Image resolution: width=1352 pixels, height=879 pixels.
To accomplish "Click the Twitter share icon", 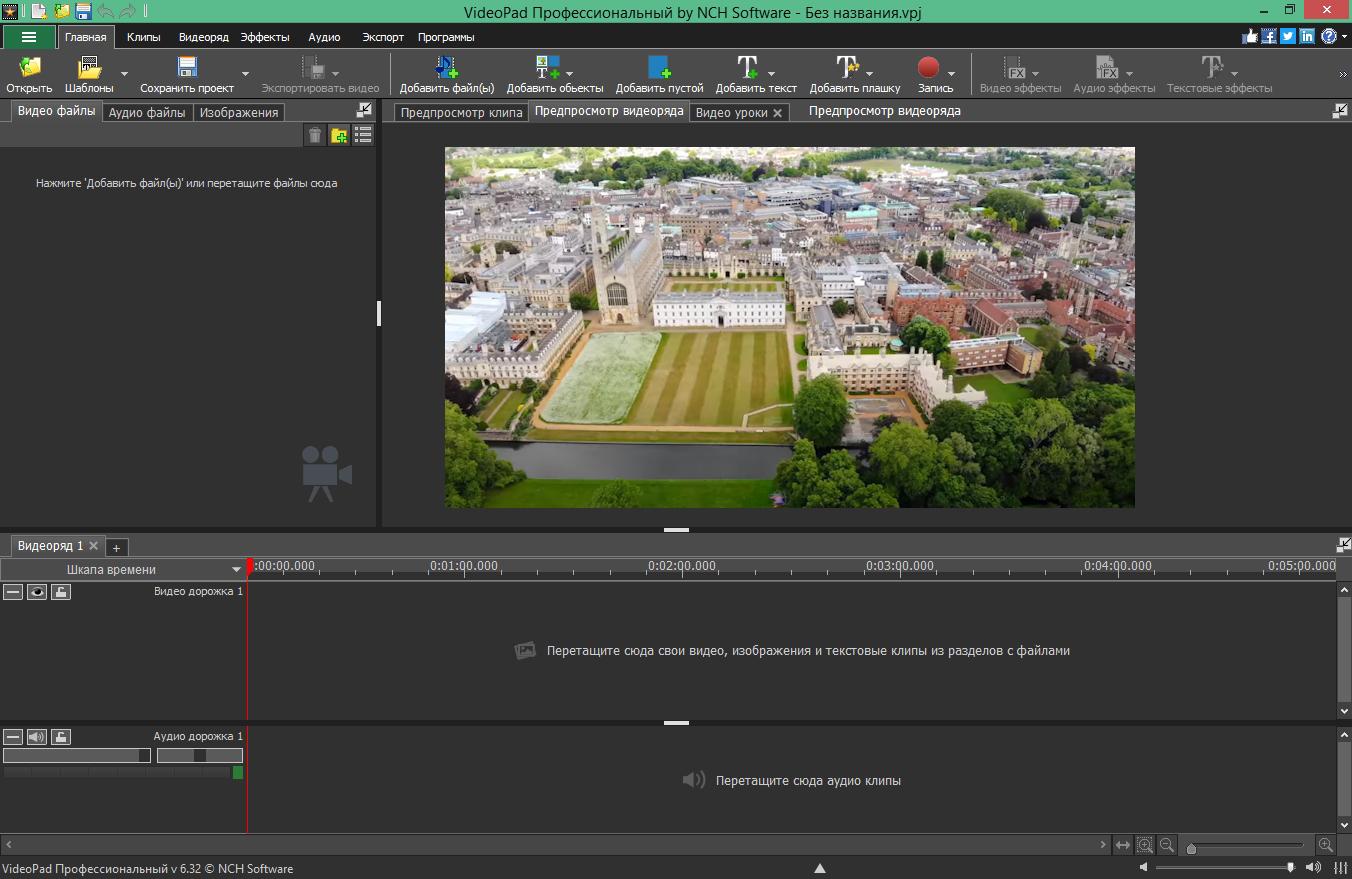I will pos(1288,36).
